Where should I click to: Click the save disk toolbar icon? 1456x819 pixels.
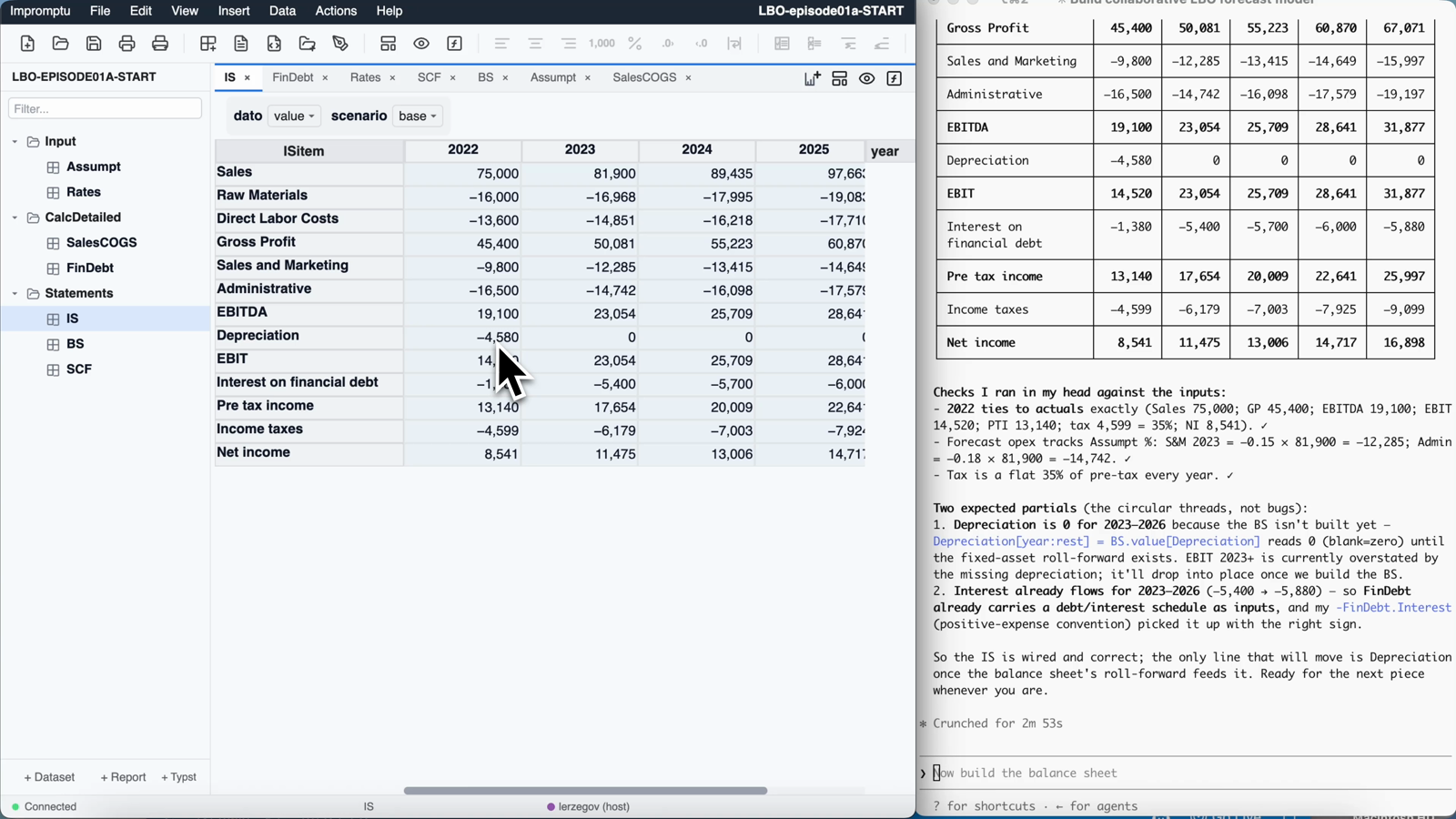click(x=94, y=44)
